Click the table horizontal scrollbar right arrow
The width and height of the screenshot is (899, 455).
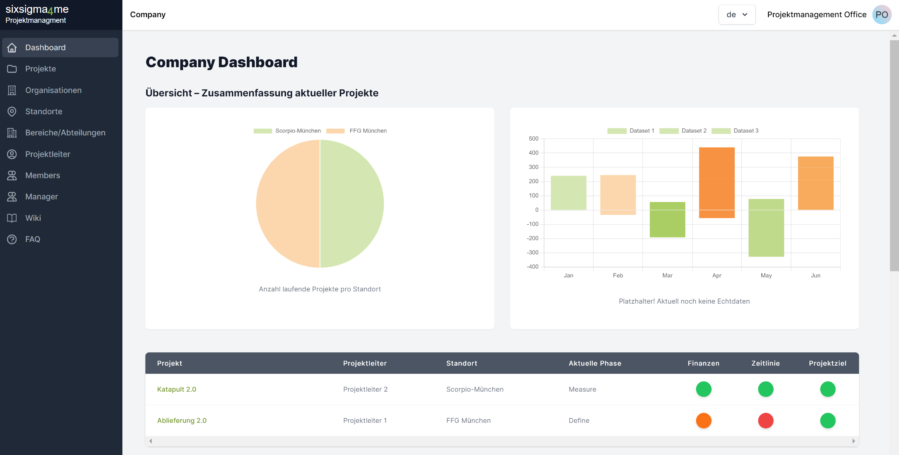(853, 441)
